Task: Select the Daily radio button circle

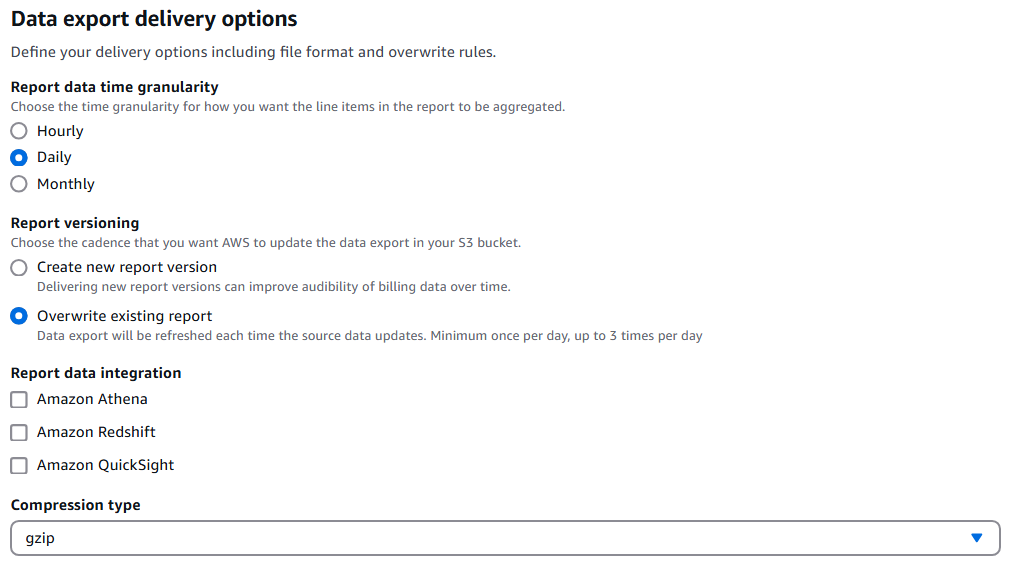Action: pyautogui.click(x=19, y=157)
